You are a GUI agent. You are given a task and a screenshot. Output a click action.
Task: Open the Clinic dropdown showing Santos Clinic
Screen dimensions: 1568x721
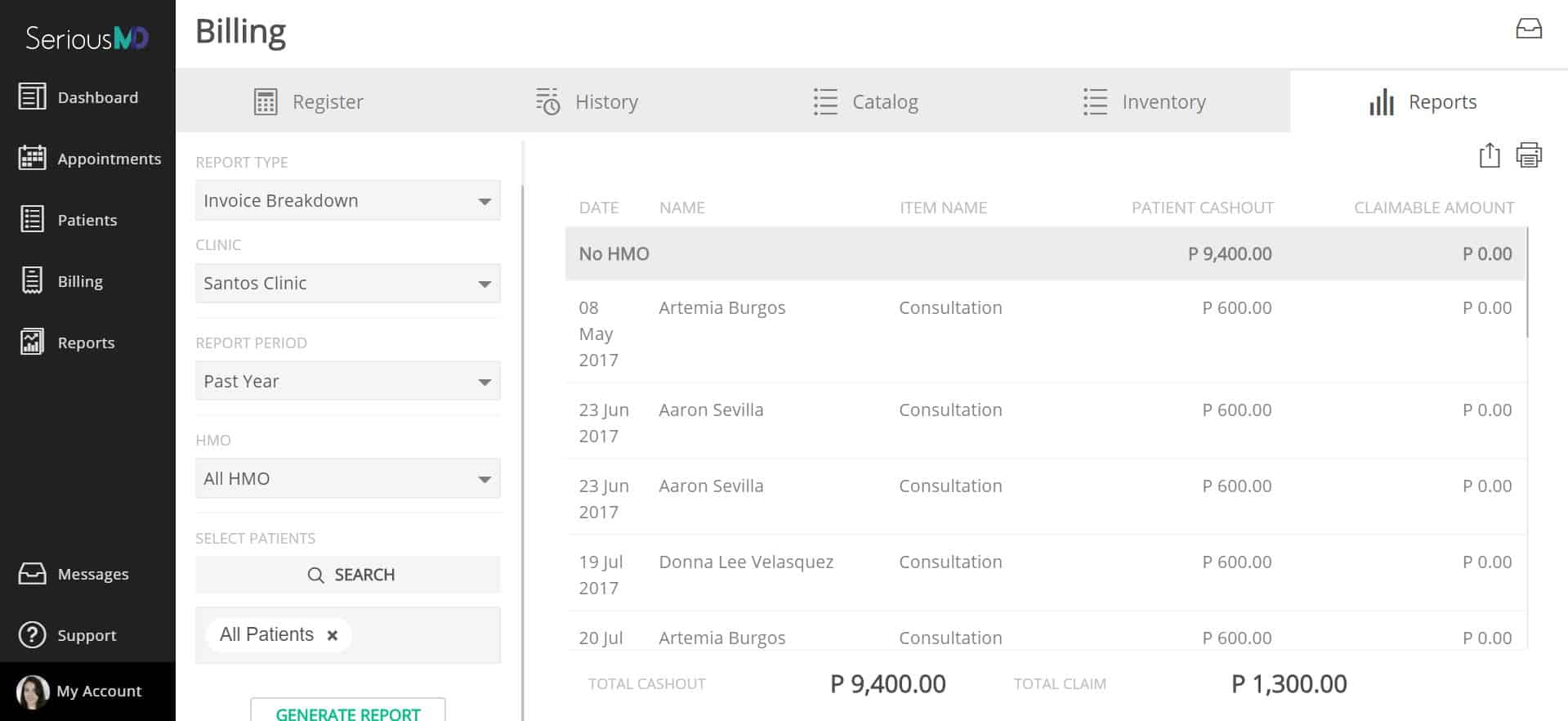[x=348, y=283]
